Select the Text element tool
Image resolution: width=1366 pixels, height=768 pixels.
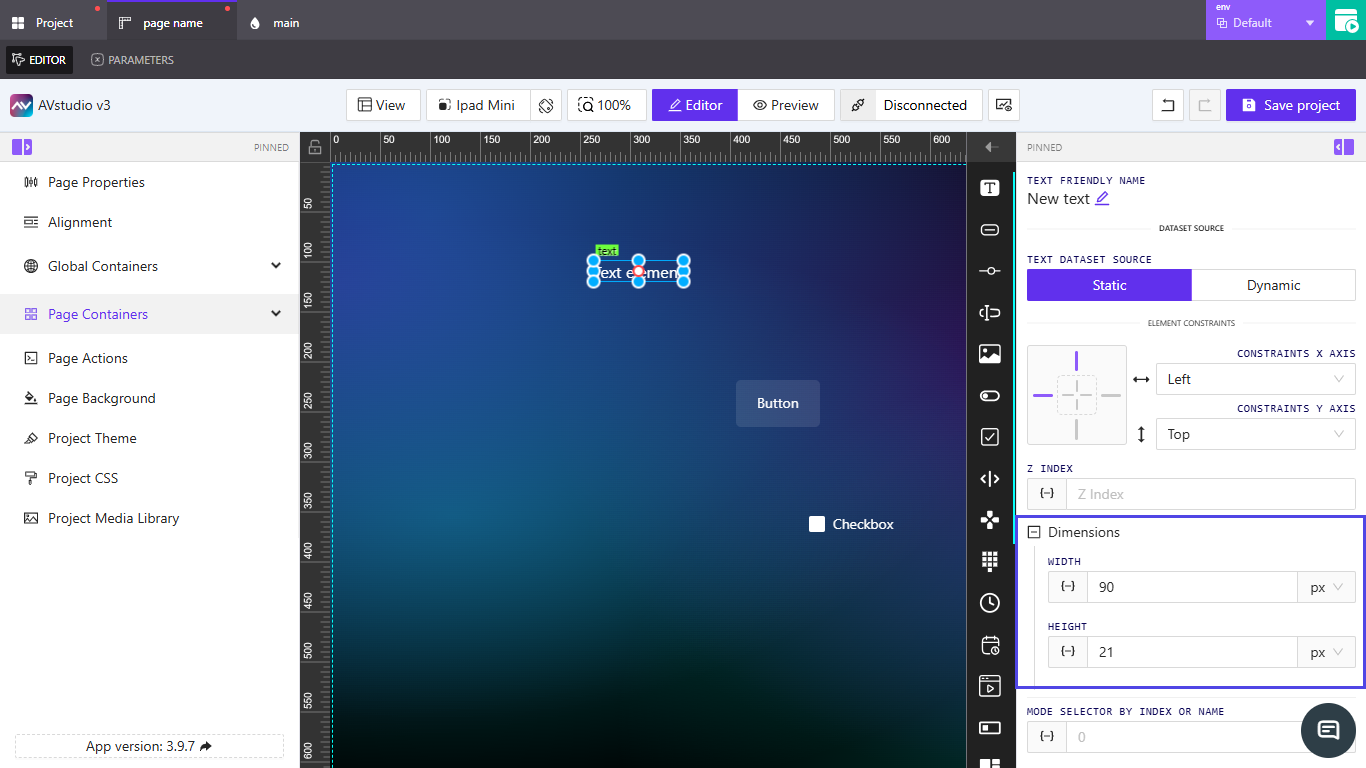pos(990,188)
